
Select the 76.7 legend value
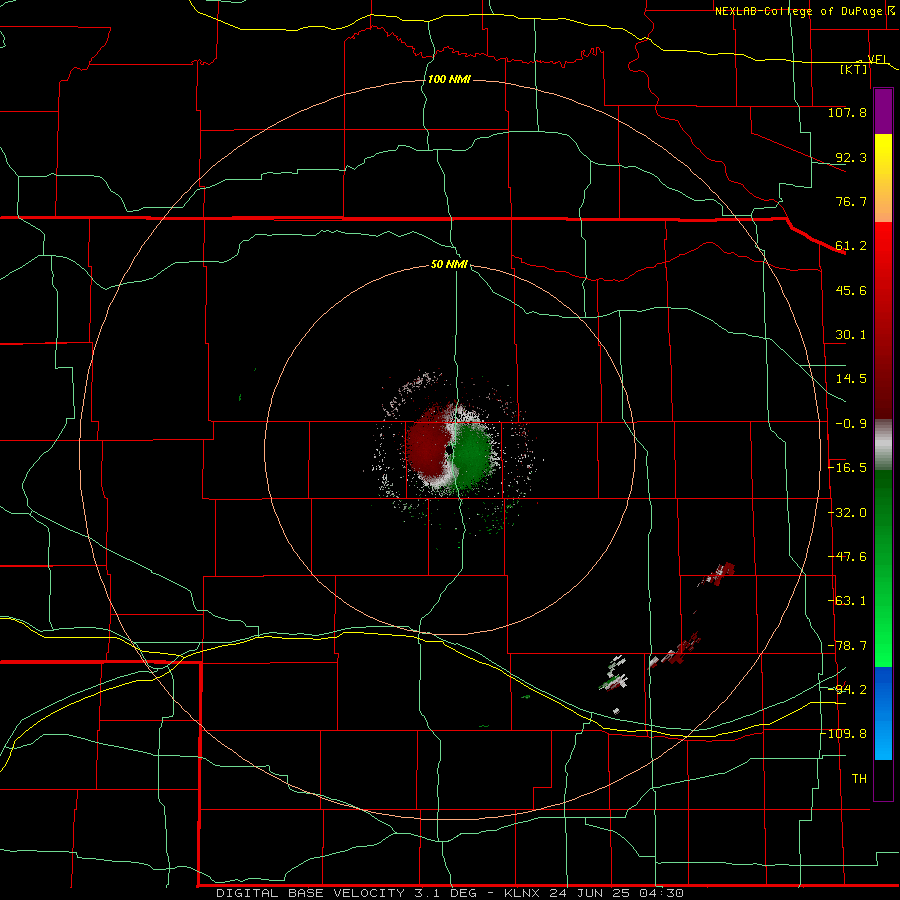point(851,201)
